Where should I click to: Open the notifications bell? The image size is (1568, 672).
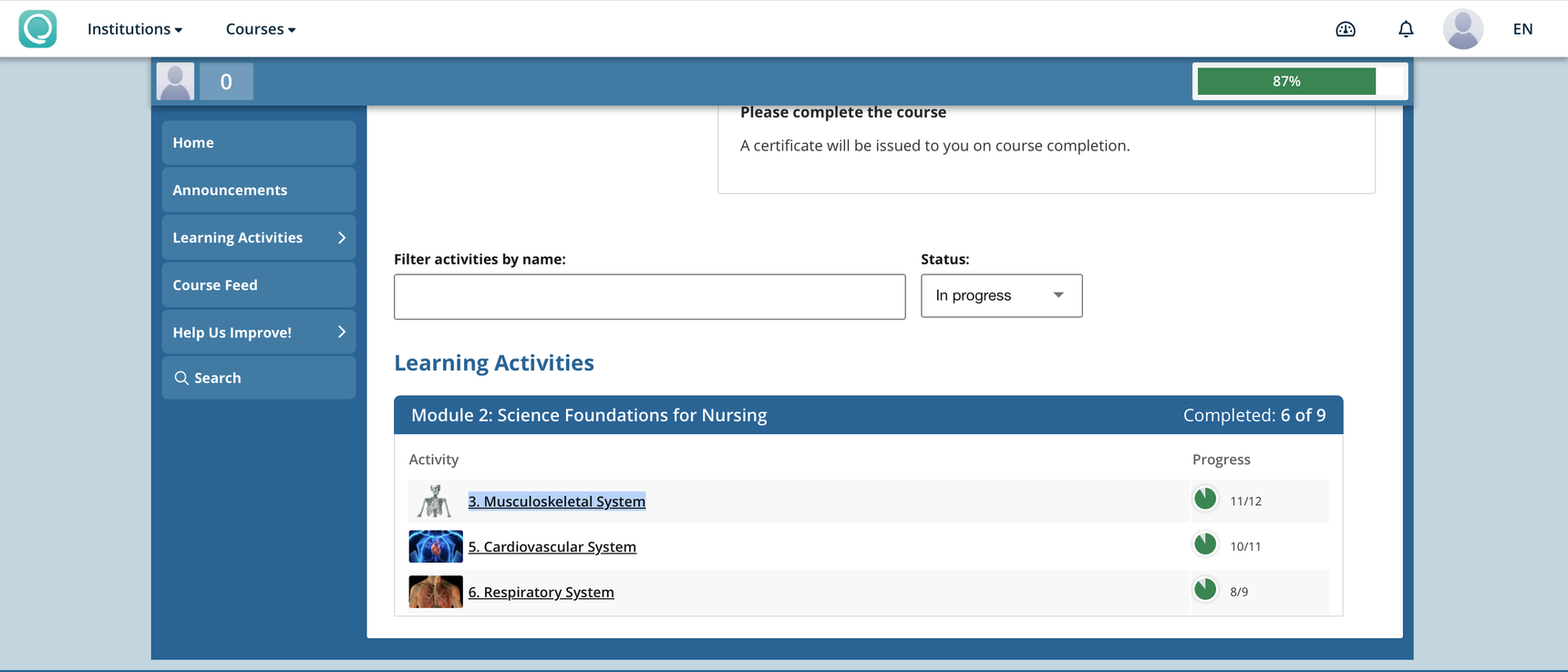tap(1406, 29)
